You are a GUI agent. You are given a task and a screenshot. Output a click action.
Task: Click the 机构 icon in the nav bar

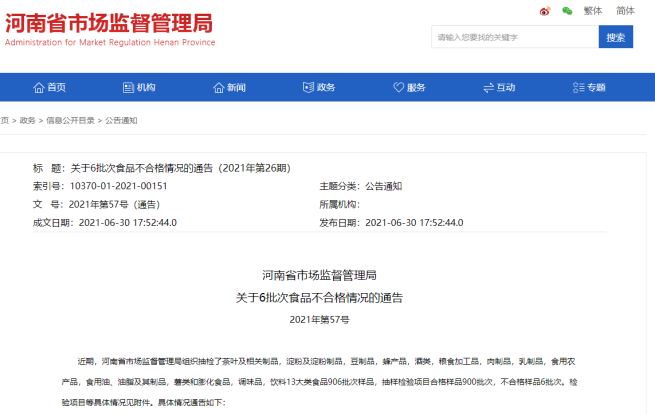point(128,88)
